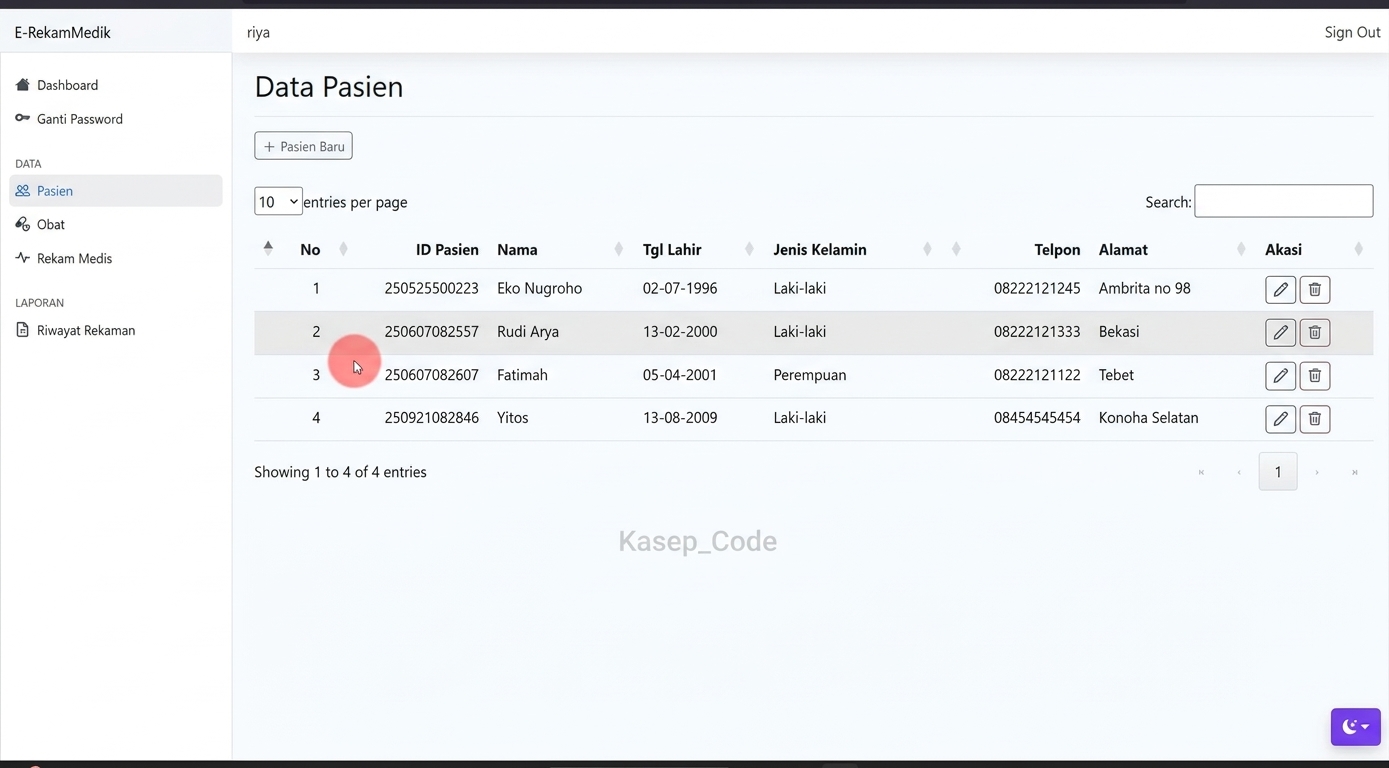Image resolution: width=1389 pixels, height=768 pixels.
Task: Sign Out of the application
Action: click(1352, 32)
